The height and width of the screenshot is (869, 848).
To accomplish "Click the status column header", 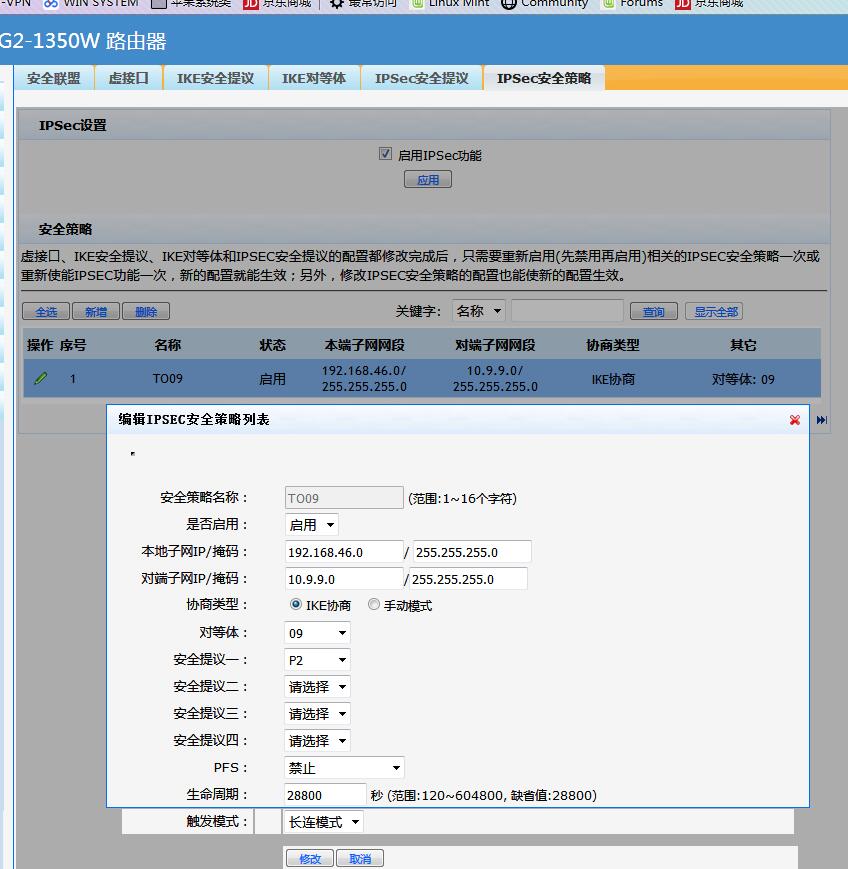I will pyautogui.click(x=272, y=345).
